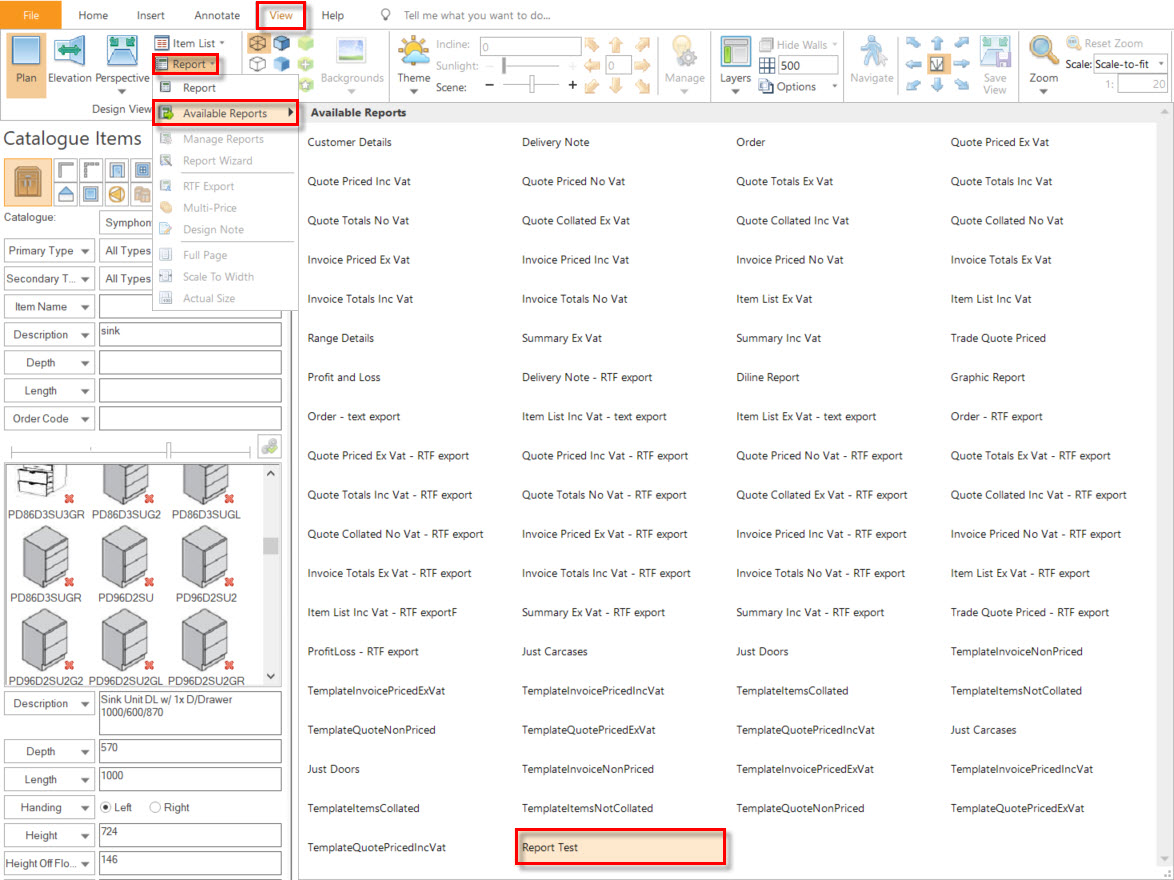1174x880 pixels.
Task: Click the dotted corner category icon
Action: 91,170
